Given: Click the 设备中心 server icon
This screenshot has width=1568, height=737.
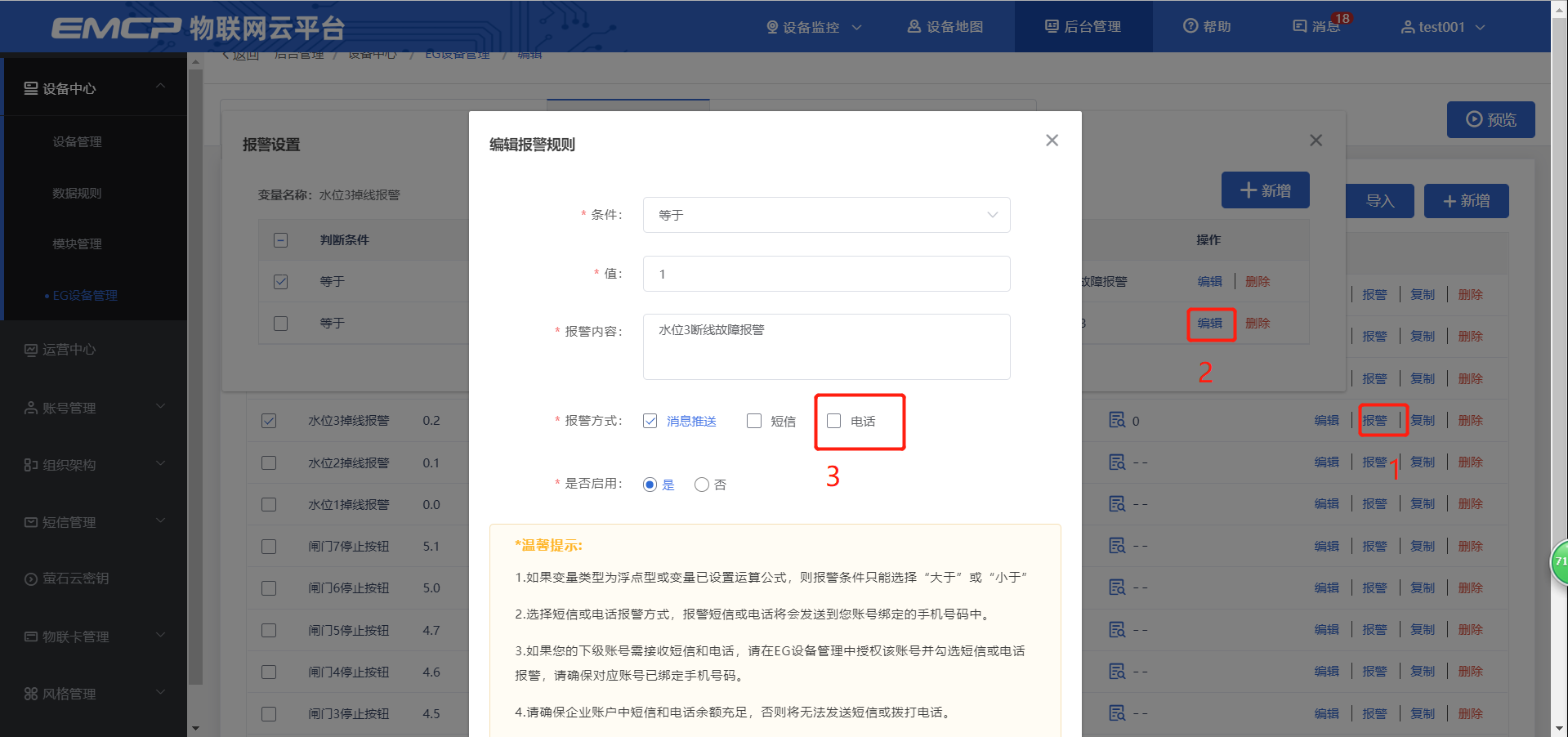Looking at the screenshot, I should pos(31,88).
